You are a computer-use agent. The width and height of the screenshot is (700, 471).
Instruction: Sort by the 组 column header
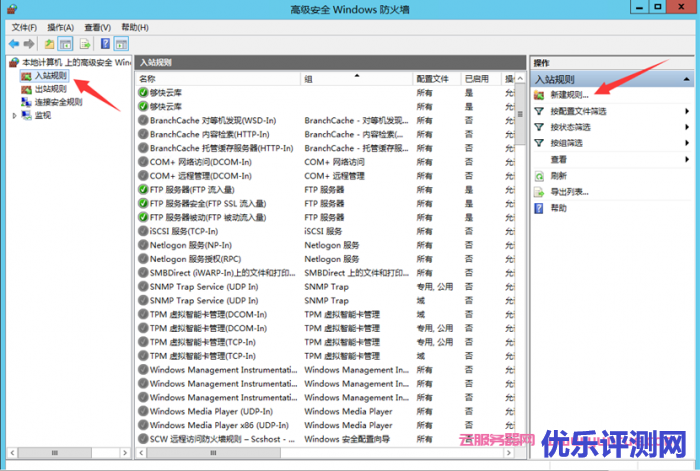pyautogui.click(x=356, y=79)
